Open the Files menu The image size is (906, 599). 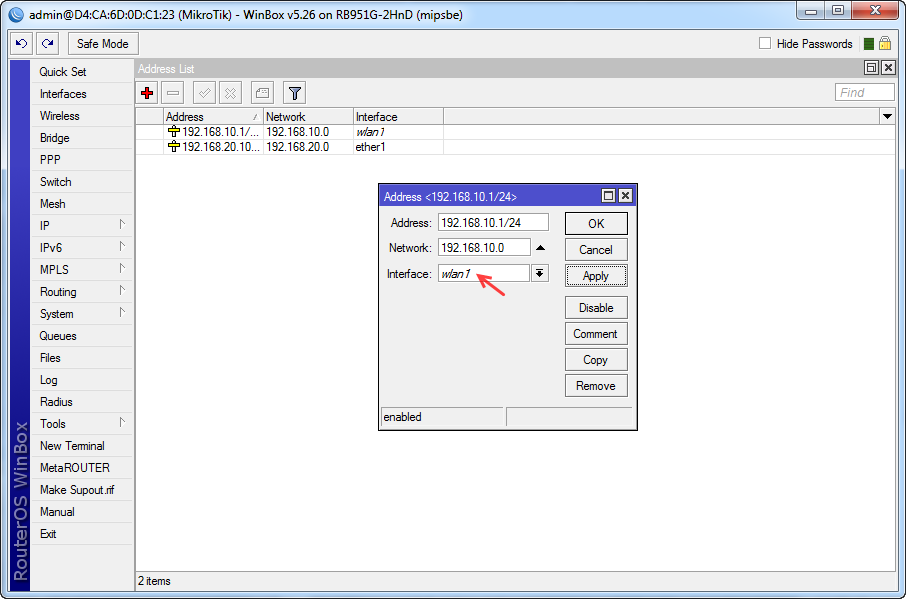[82, 358]
